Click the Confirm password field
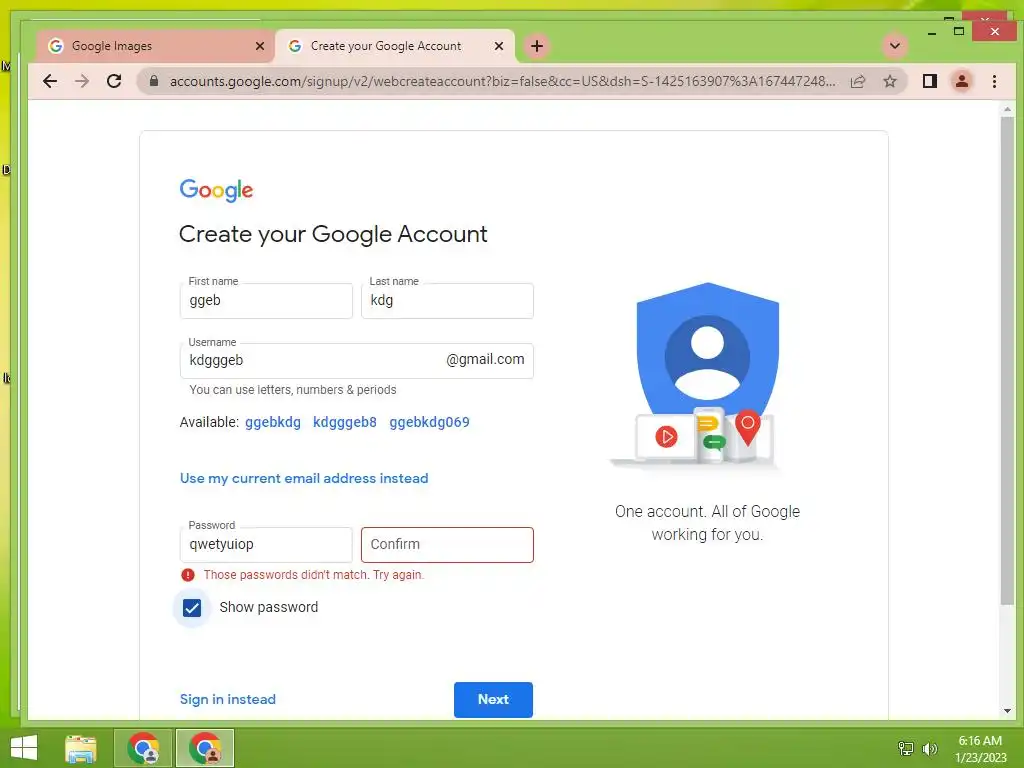 click(447, 545)
